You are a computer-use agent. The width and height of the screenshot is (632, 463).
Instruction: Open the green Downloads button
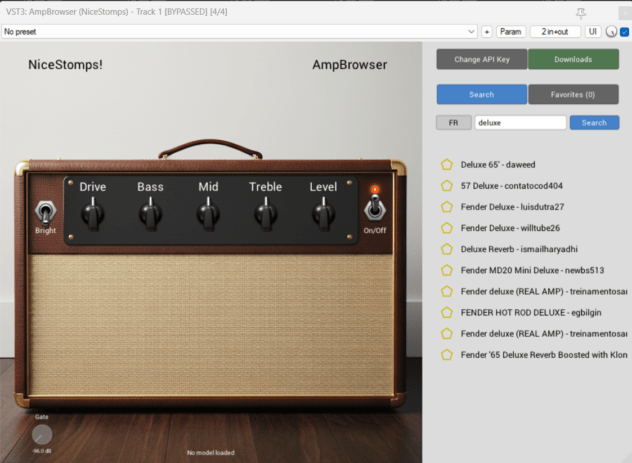click(574, 59)
